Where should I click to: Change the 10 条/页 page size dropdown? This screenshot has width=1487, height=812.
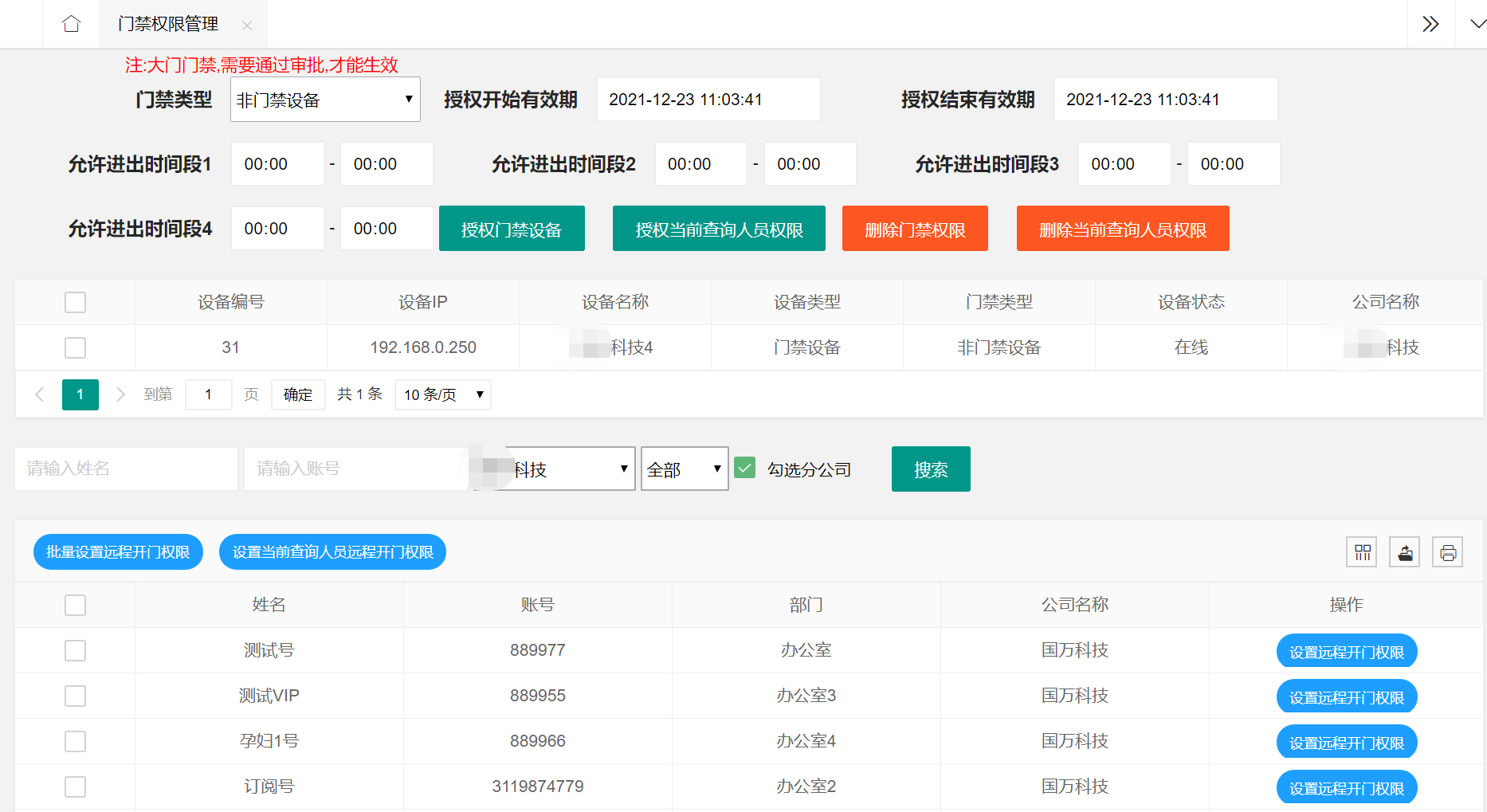442,394
